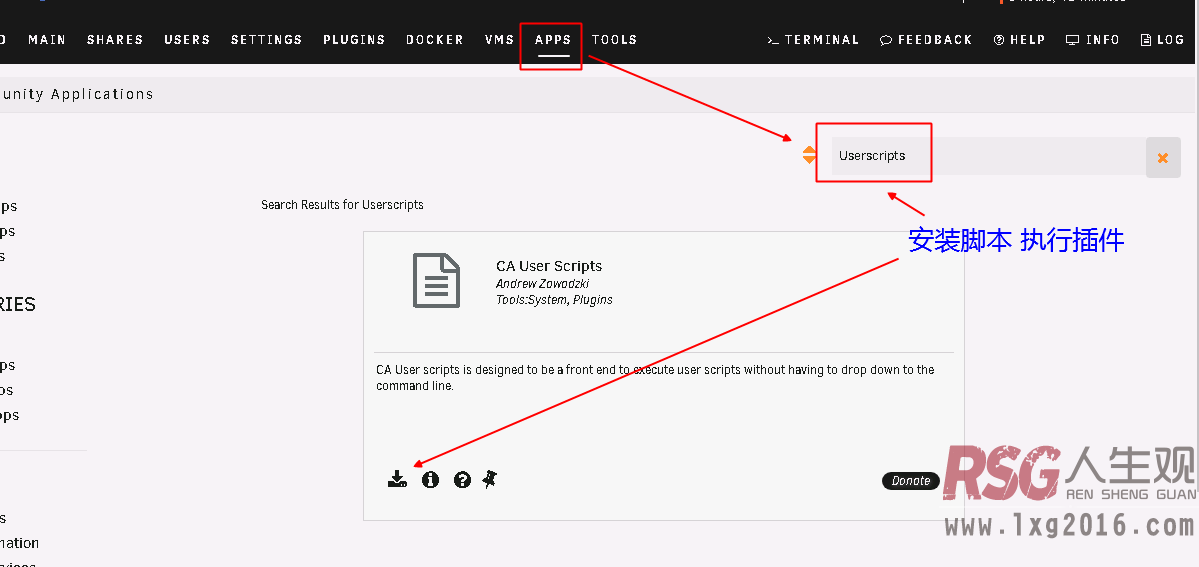The width and height of the screenshot is (1199, 567).
Task: Open the system LOG
Action: click(x=1162, y=40)
